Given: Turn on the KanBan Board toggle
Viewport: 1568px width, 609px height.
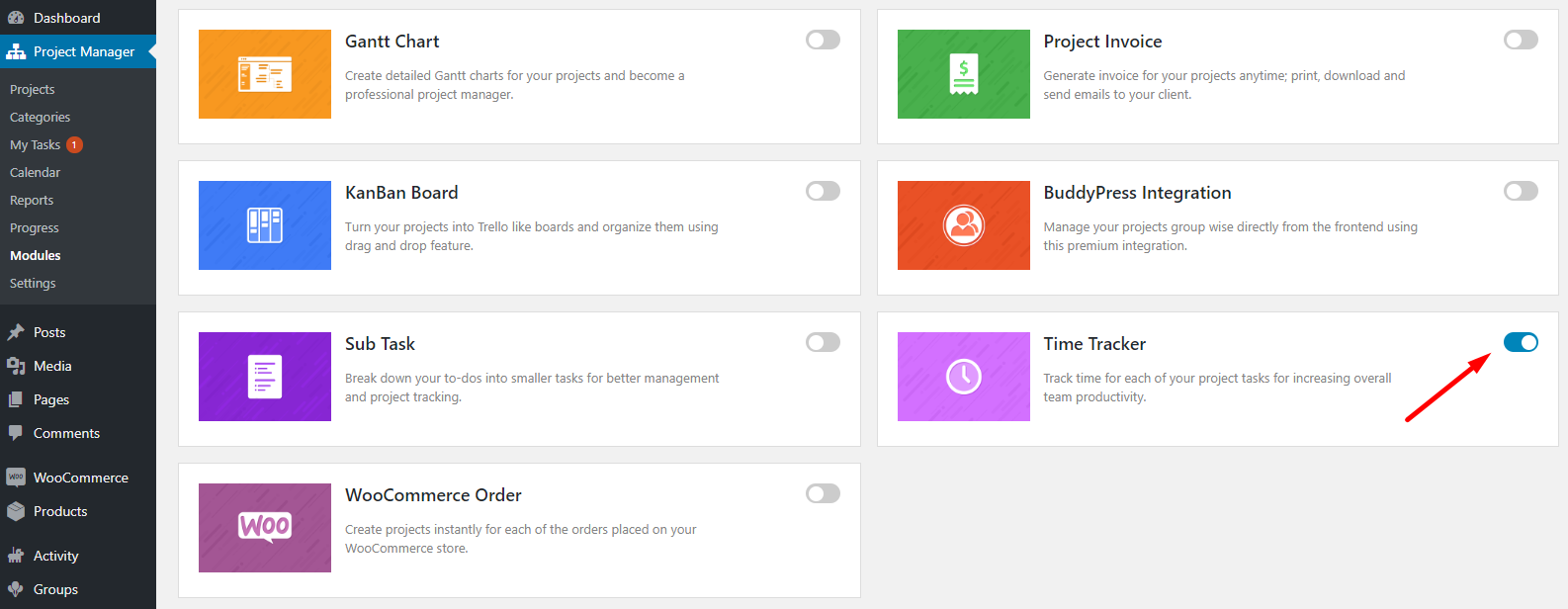Looking at the screenshot, I should click(823, 191).
